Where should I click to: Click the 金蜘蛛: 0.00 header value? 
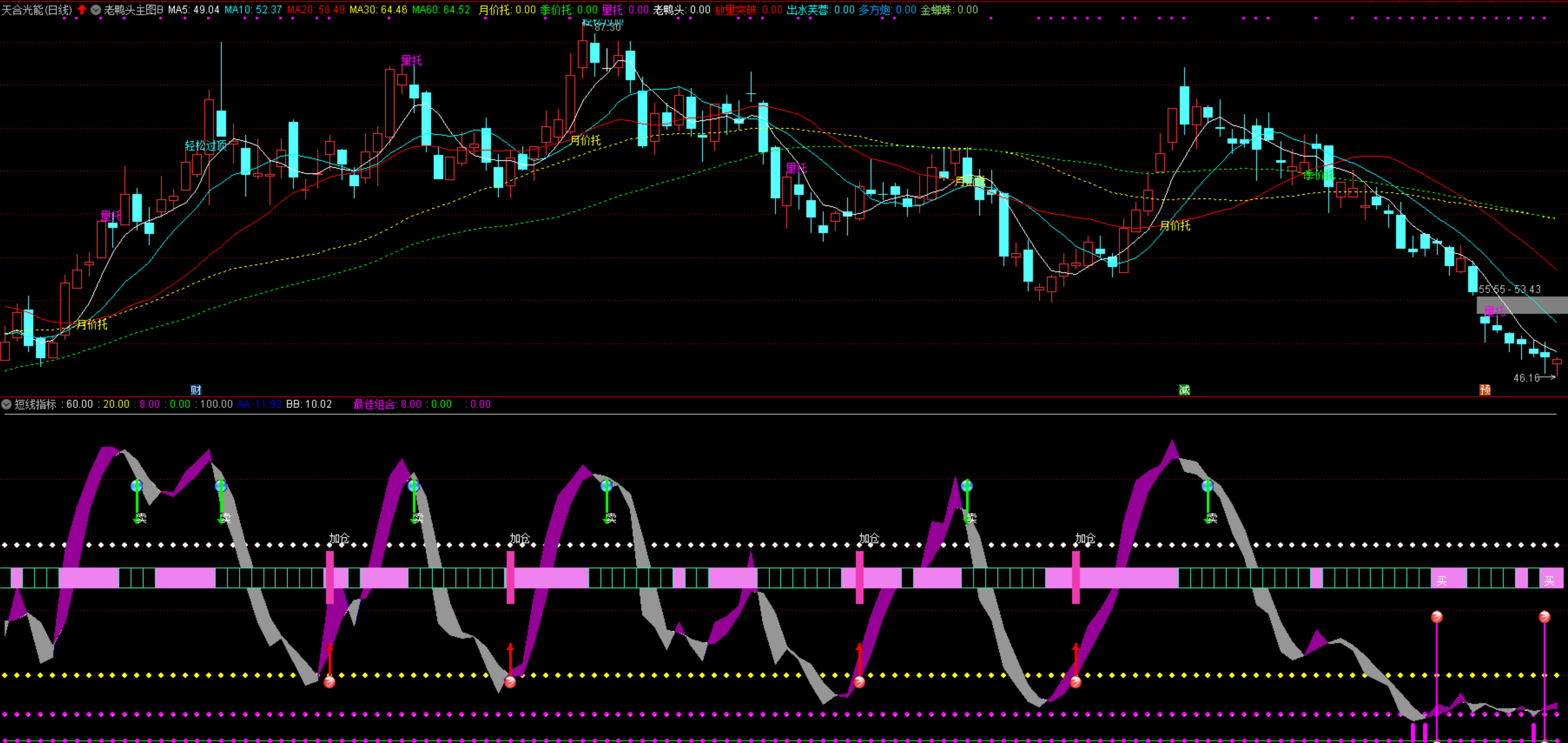coord(949,10)
